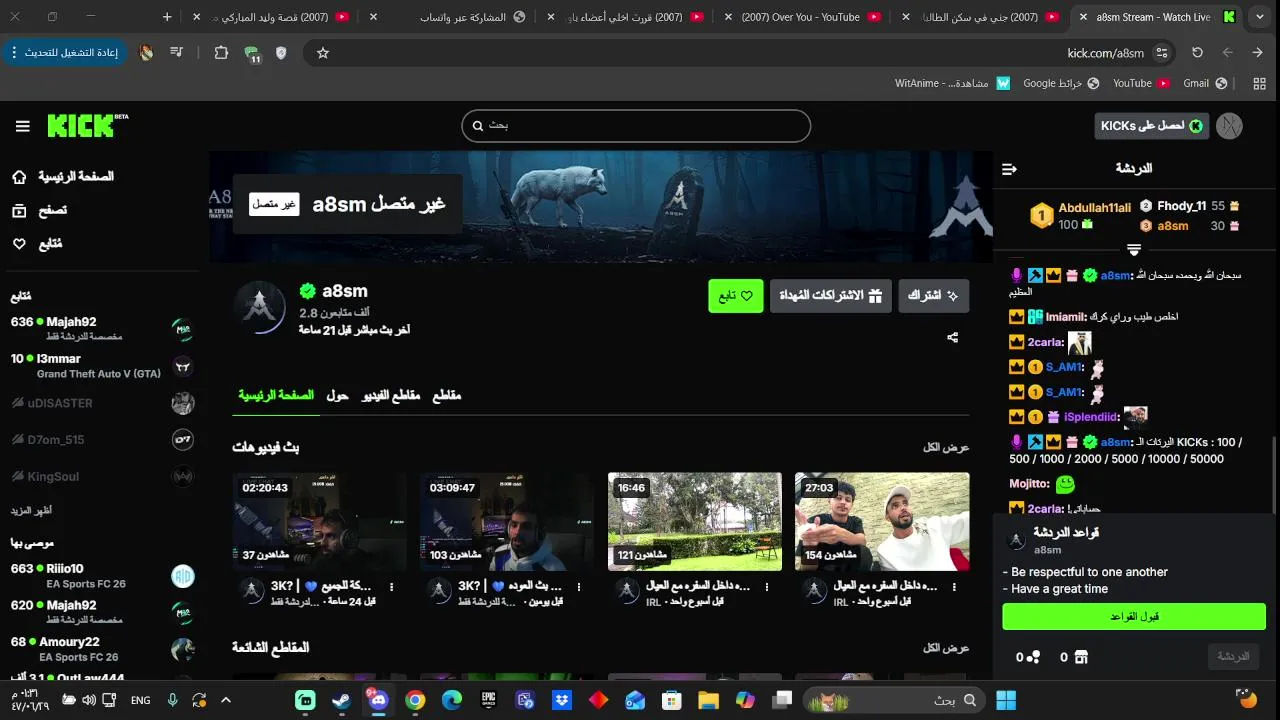Viewport: 1280px width, 720px height.
Task: Open uDISASTER channel in sidebar
Action: click(x=102, y=403)
